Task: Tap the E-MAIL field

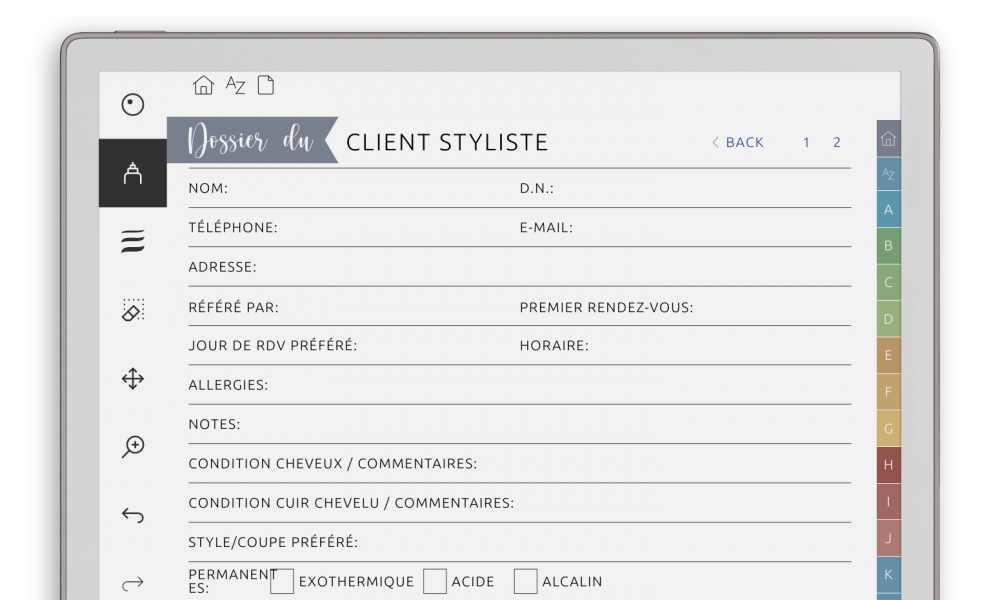Action: pyautogui.click(x=685, y=228)
